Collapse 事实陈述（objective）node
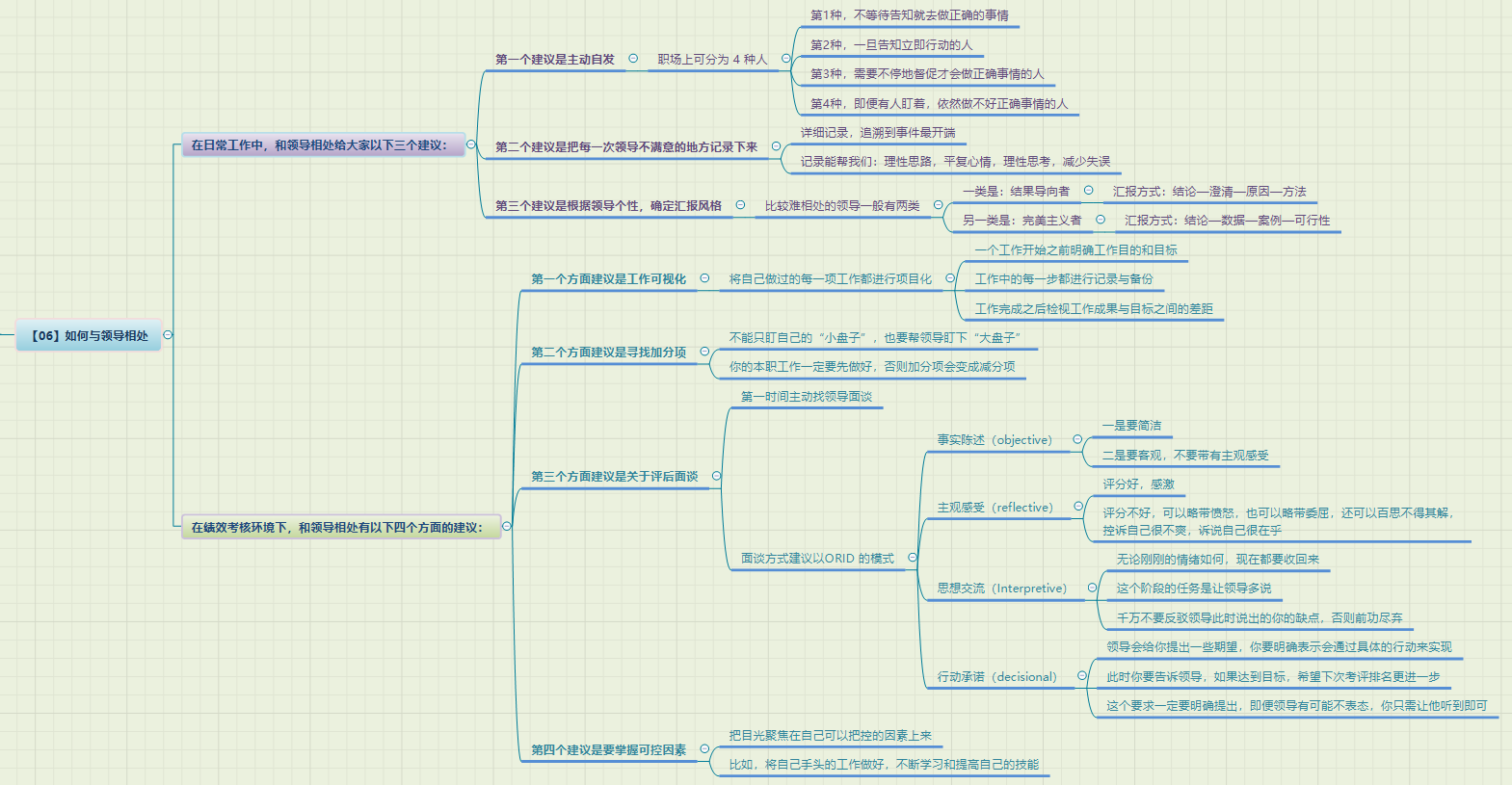 click(1077, 439)
